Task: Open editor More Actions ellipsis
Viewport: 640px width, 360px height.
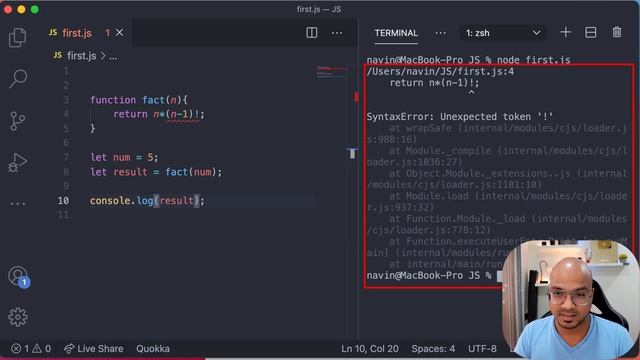Action: [x=337, y=33]
